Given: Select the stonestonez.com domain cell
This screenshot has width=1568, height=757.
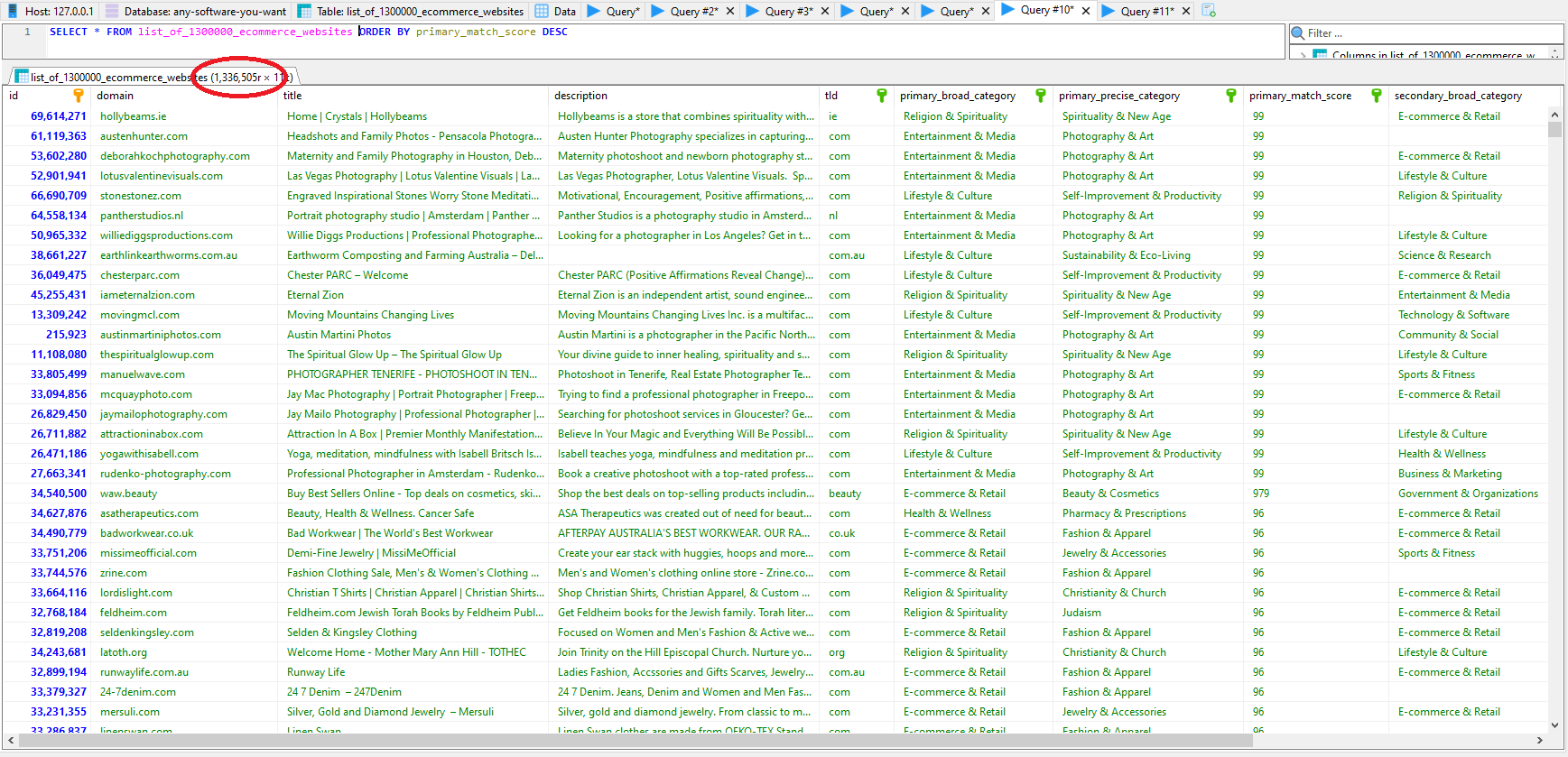Looking at the screenshot, I should tap(184, 196).
